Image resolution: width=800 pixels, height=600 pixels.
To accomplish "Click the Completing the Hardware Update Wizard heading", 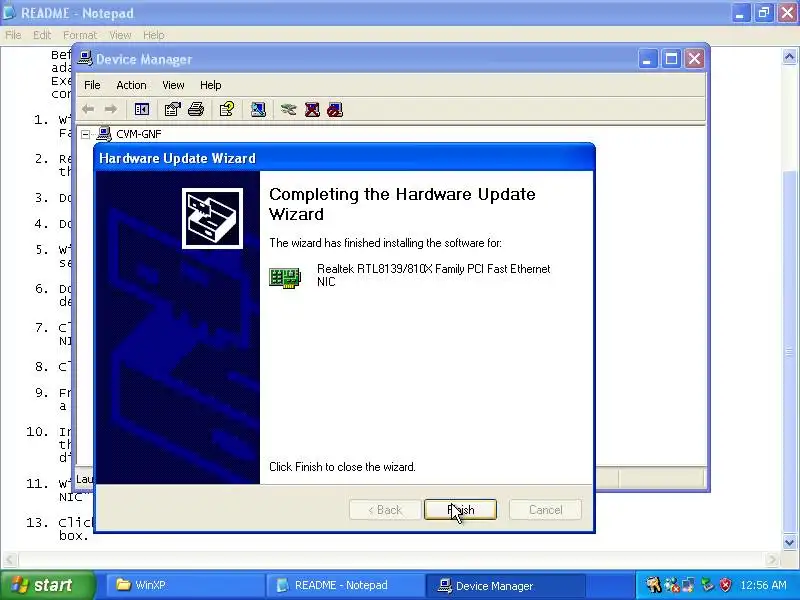I will click(402, 204).
